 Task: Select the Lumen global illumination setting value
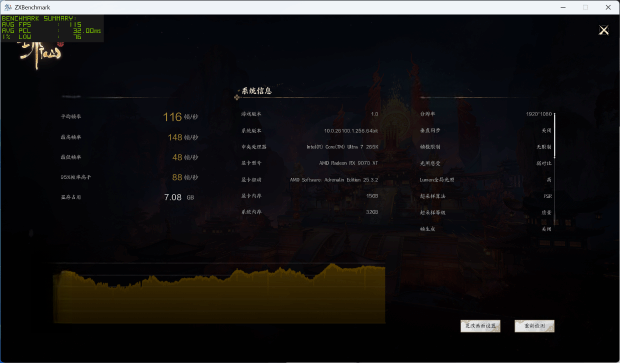pyautogui.click(x=549, y=180)
